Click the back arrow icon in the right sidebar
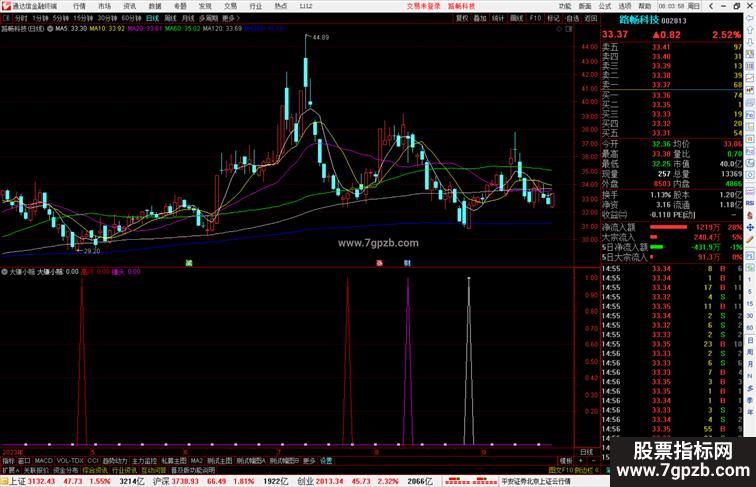The width and height of the screenshot is (756, 487). 750,18
